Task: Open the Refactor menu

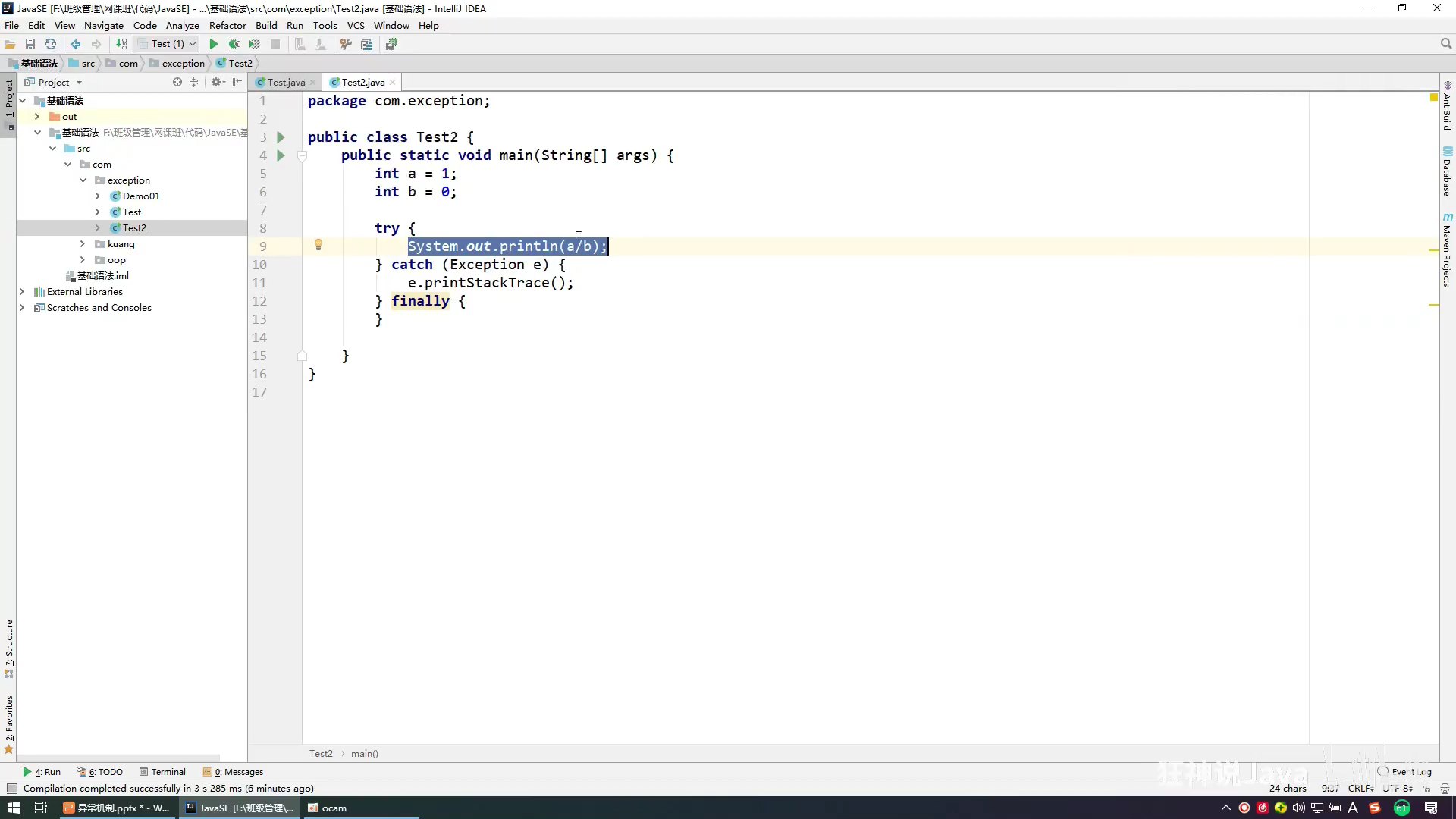Action: [x=227, y=25]
